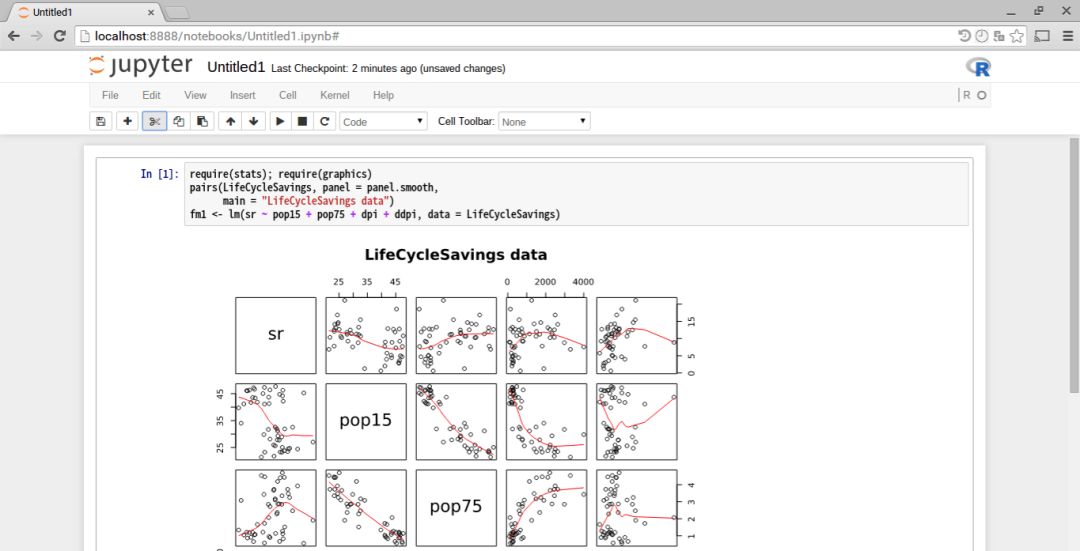Open the Edit menu

pyautogui.click(x=152, y=95)
